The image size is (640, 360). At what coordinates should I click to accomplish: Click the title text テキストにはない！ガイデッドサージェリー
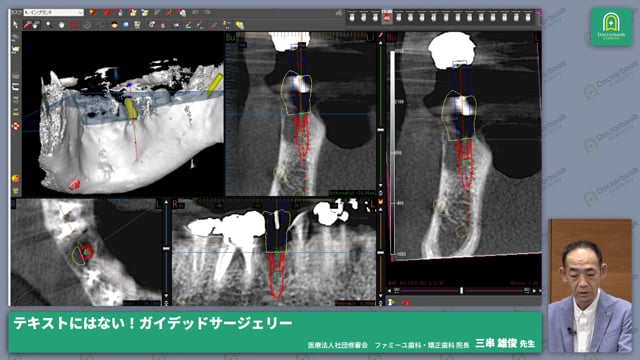153,323
